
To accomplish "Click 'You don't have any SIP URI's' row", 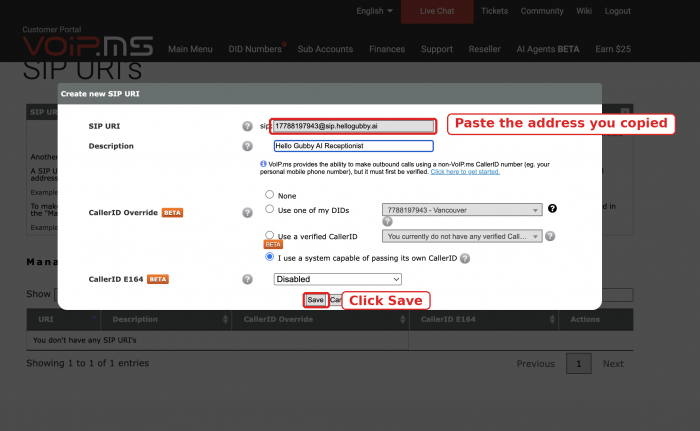I will tap(217, 340).
